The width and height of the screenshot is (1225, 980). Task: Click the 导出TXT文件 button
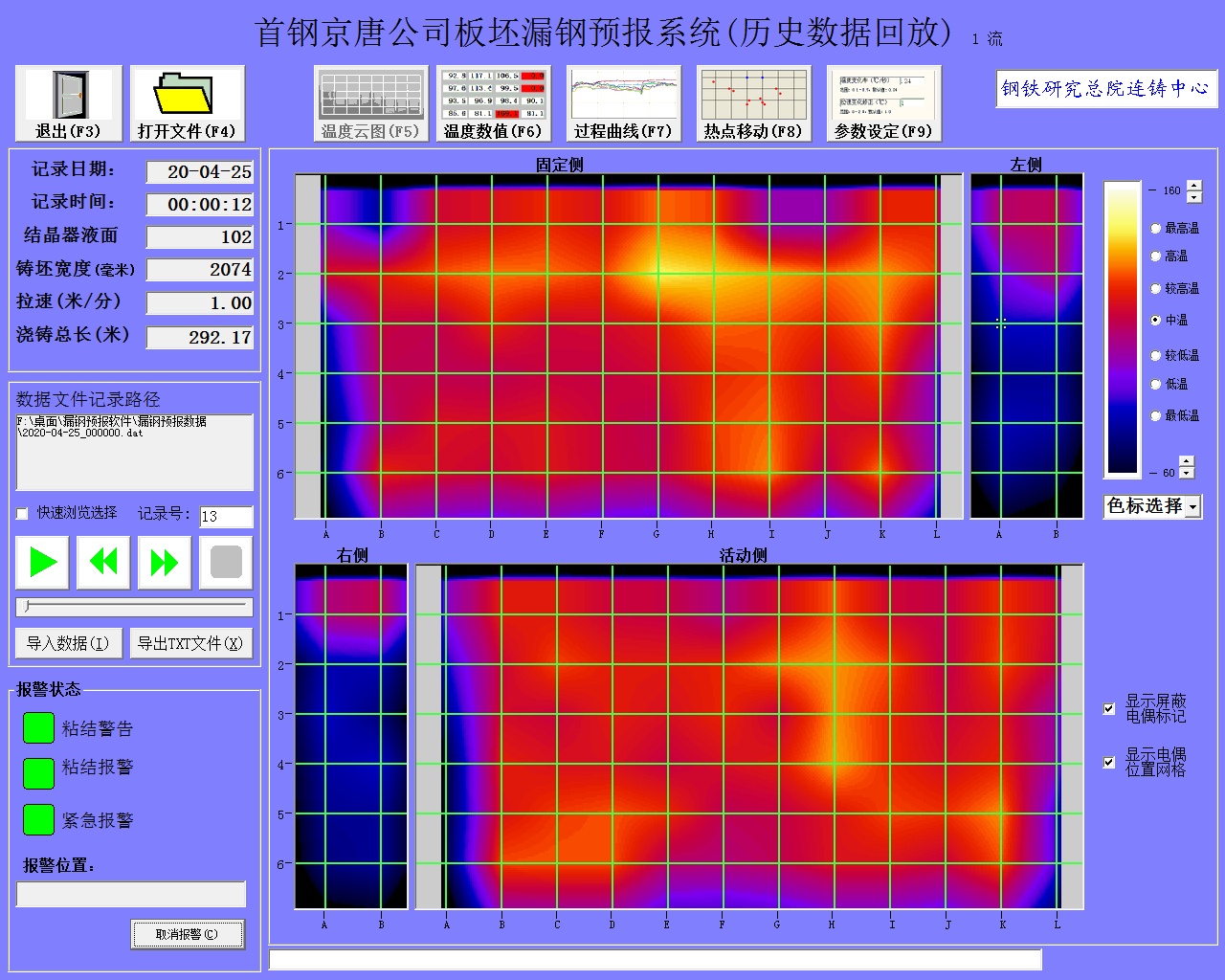tap(190, 643)
